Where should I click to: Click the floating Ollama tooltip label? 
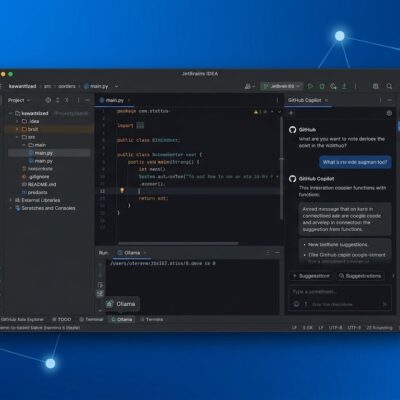(x=122, y=304)
